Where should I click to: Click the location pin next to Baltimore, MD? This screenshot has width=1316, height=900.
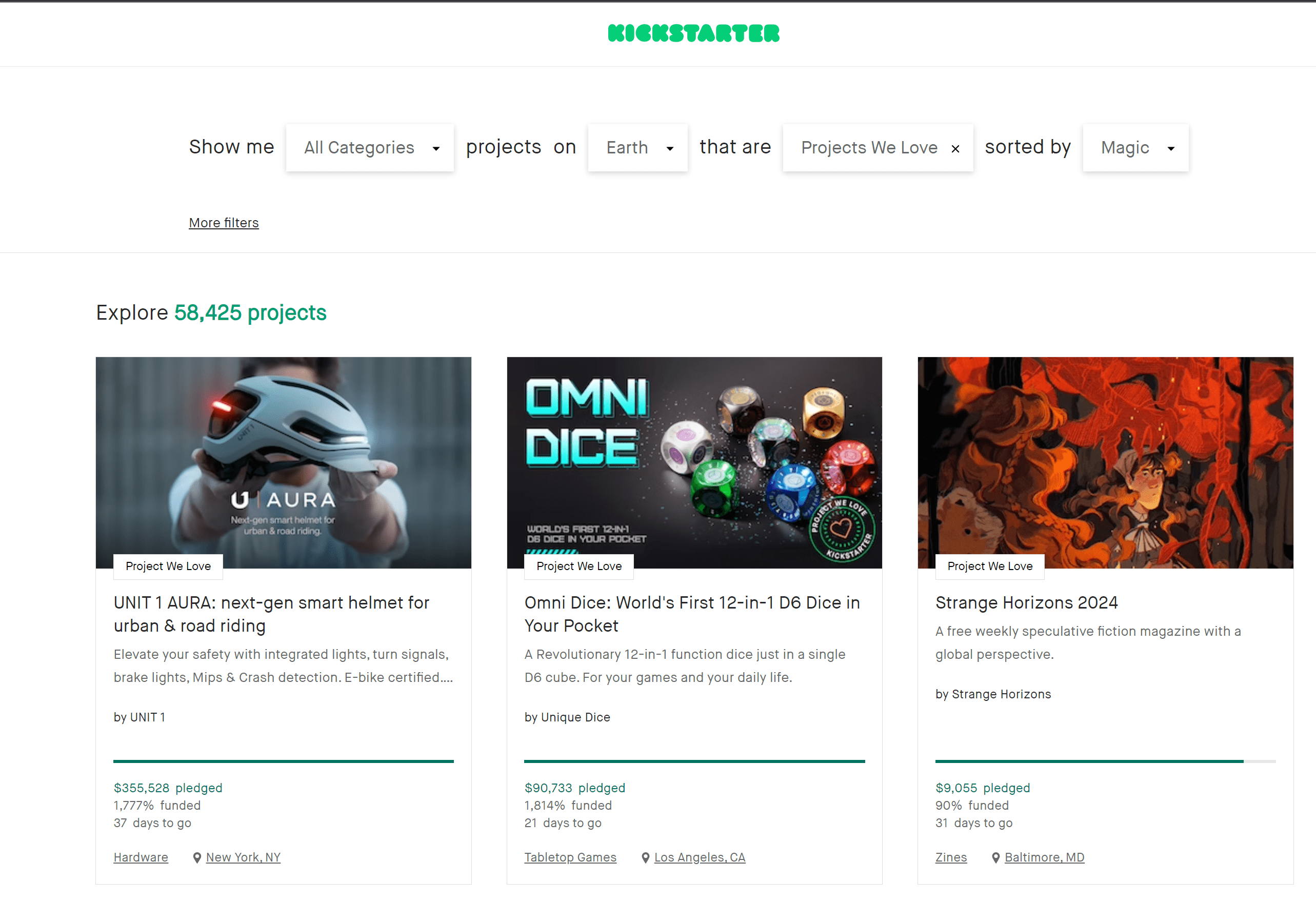(995, 857)
